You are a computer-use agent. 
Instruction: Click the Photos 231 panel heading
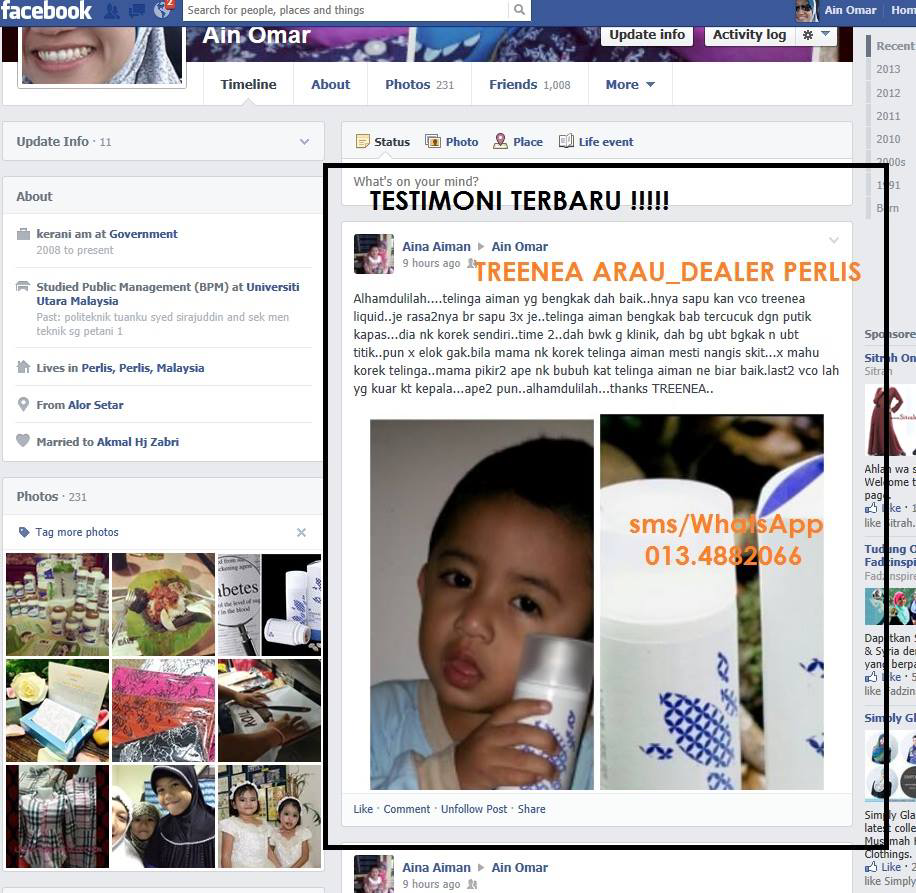click(x=51, y=496)
